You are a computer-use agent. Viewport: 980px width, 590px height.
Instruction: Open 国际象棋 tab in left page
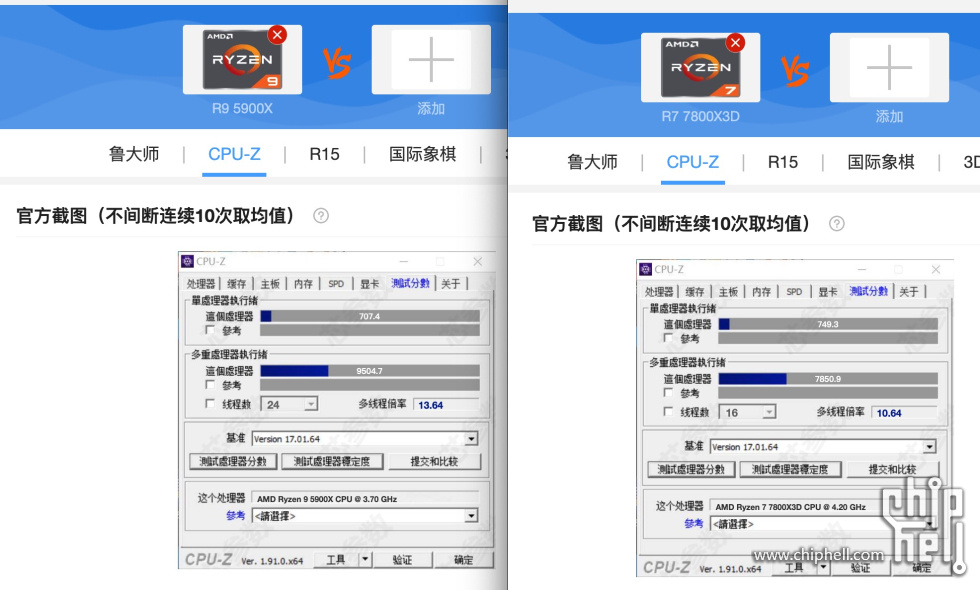[422, 154]
